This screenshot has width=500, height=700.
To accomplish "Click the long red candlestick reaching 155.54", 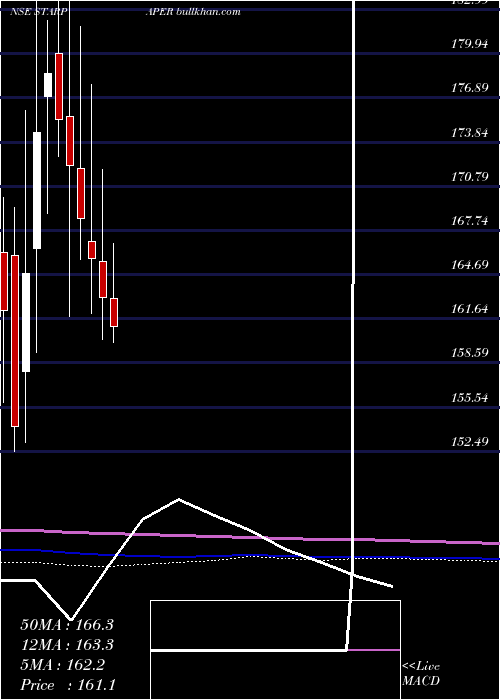I will (x=15, y=341).
